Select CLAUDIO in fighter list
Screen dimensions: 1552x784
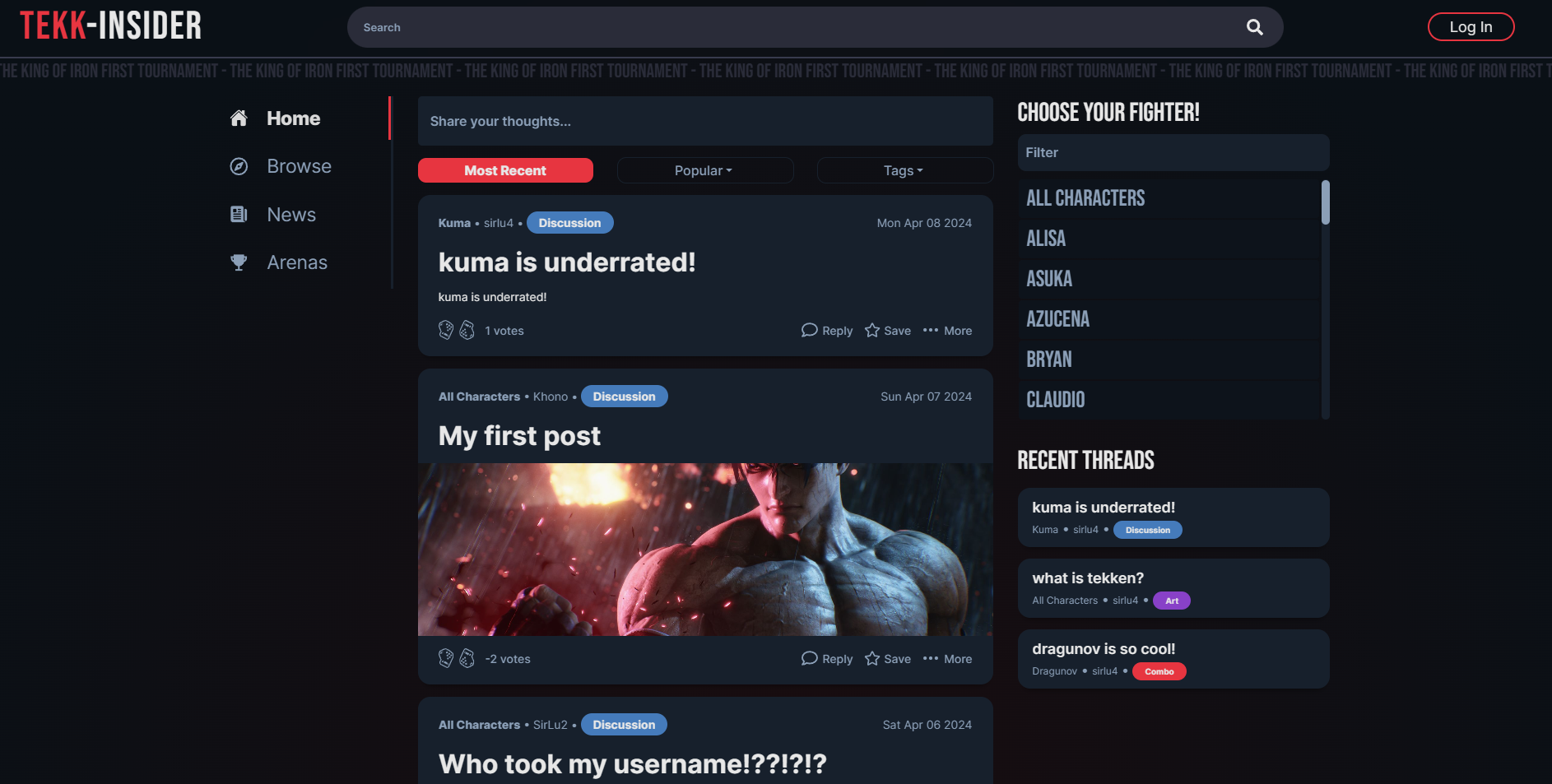pyautogui.click(x=1168, y=400)
